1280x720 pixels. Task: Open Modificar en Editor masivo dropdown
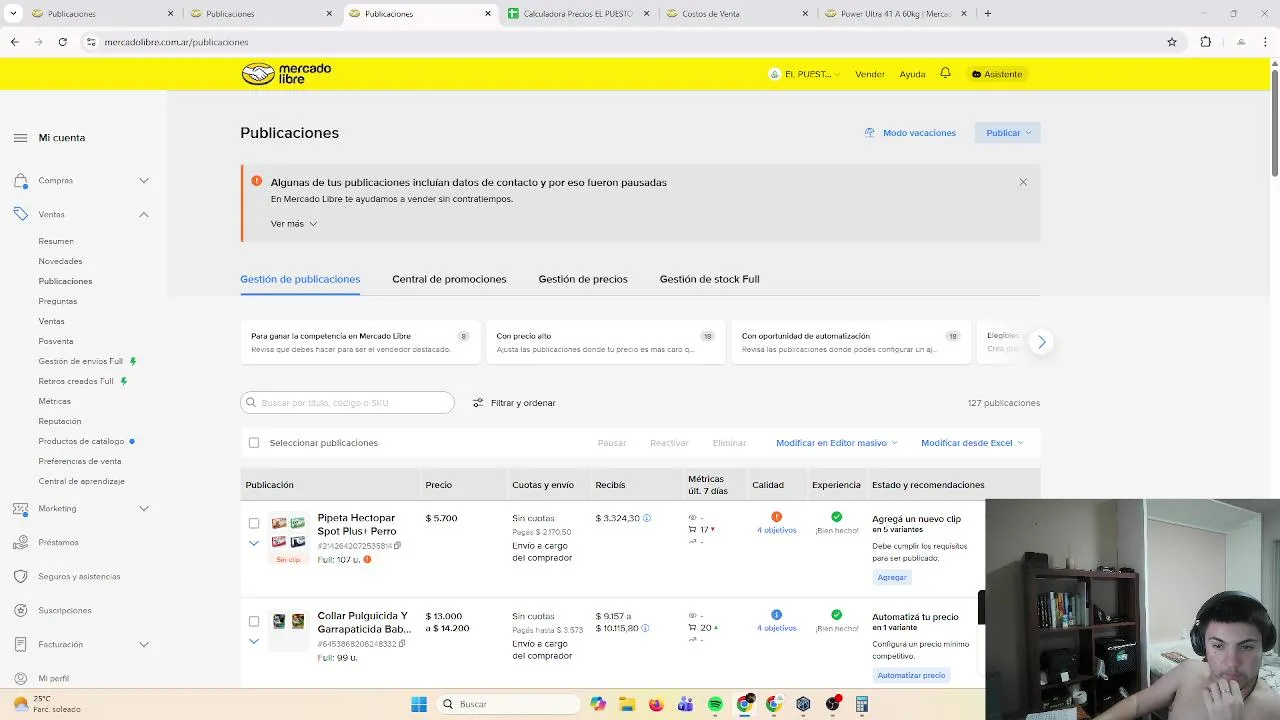point(836,443)
